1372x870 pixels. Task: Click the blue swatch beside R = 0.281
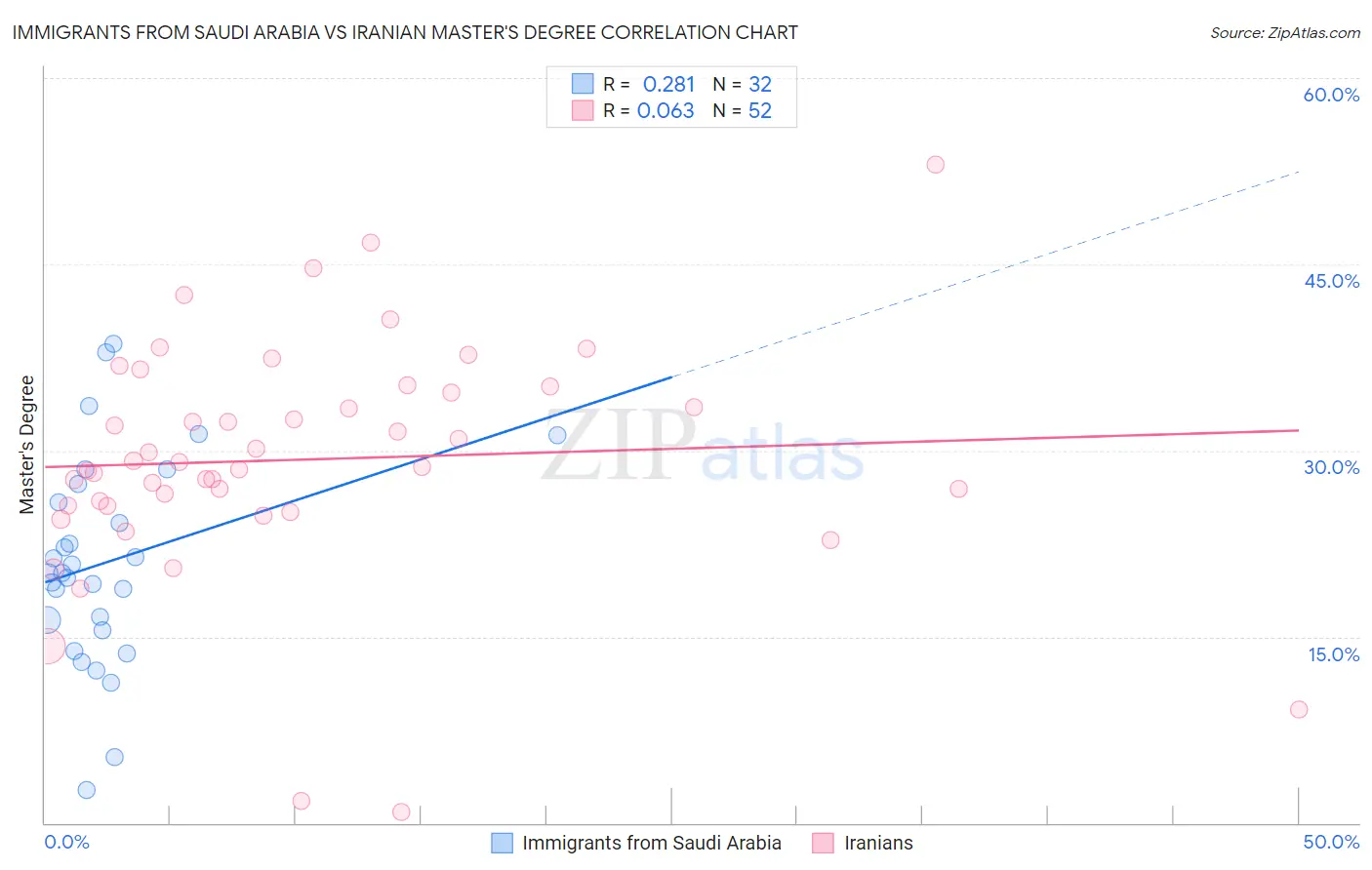click(x=583, y=84)
